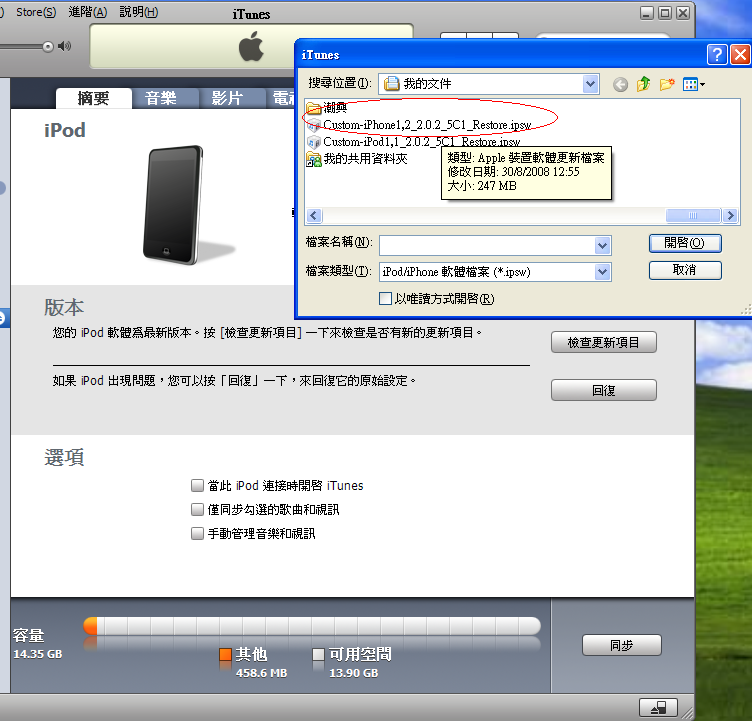Image resolution: width=752 pixels, height=721 pixels.
Task: Open the 說明 menu
Action: [138, 11]
